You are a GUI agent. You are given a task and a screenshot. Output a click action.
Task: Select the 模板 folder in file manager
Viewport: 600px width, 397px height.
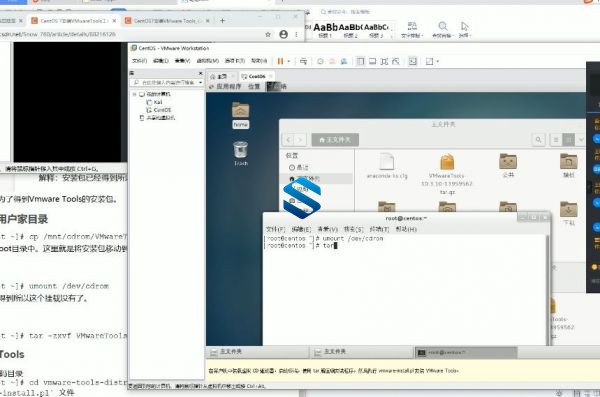(569, 165)
